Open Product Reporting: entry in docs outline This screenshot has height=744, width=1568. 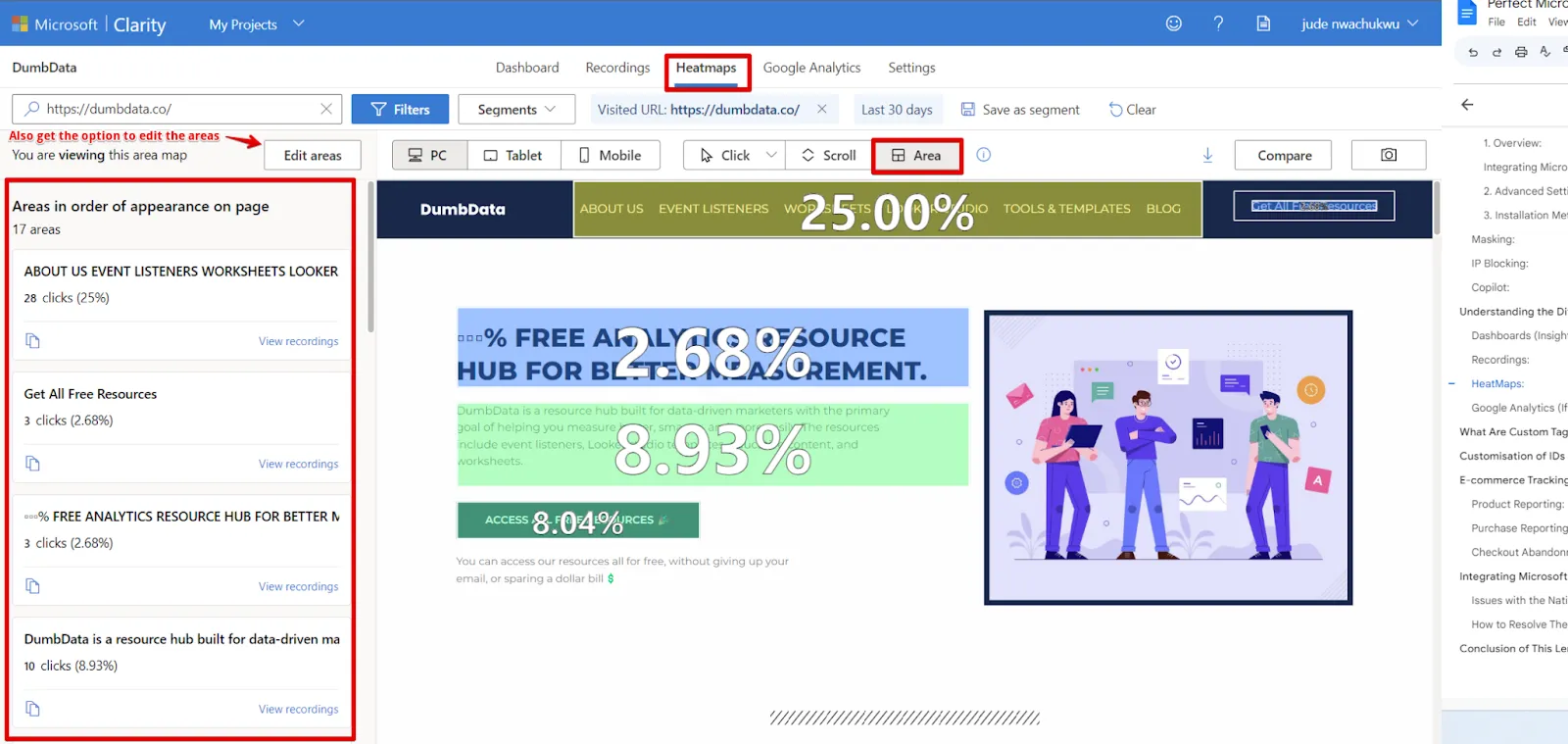pos(1518,504)
